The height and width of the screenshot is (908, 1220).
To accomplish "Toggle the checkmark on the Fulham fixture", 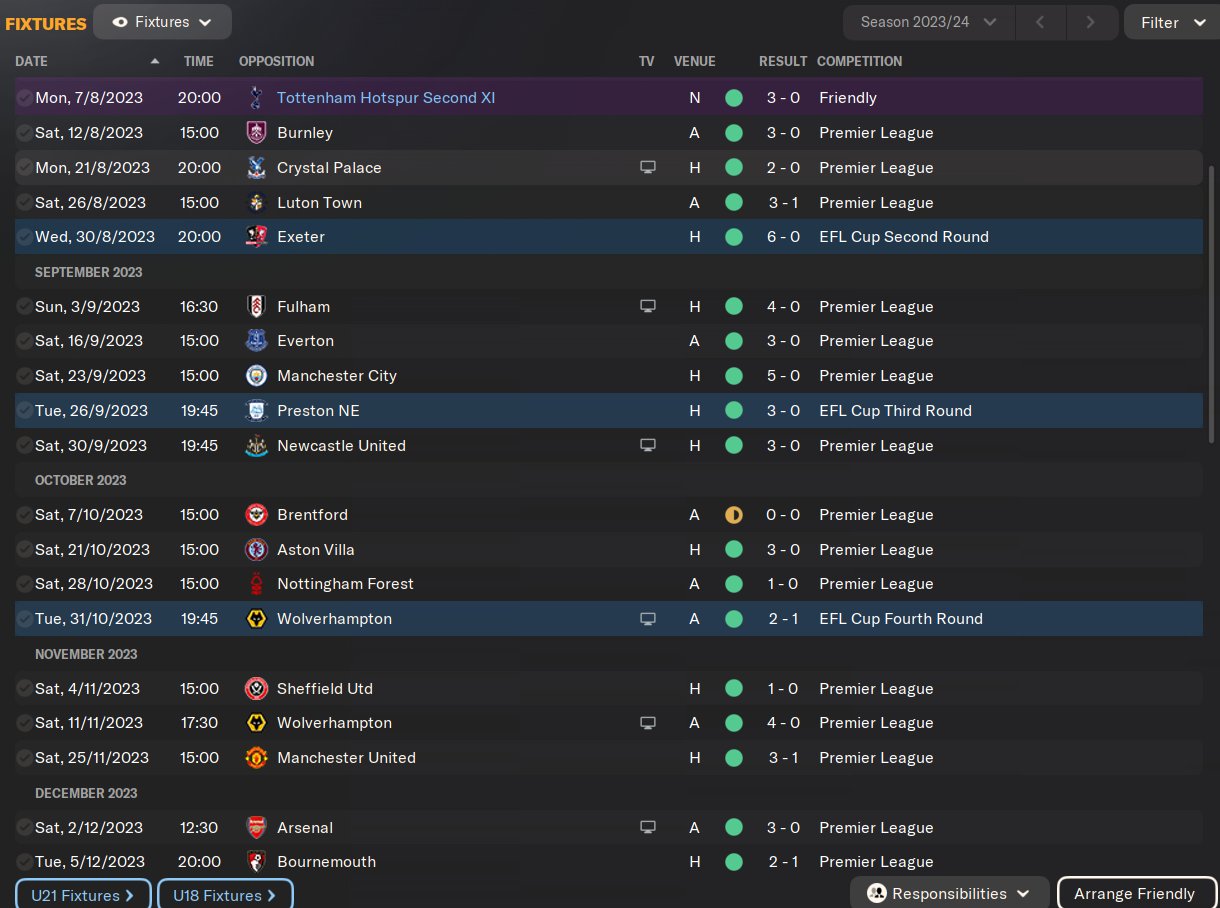I will coord(24,307).
